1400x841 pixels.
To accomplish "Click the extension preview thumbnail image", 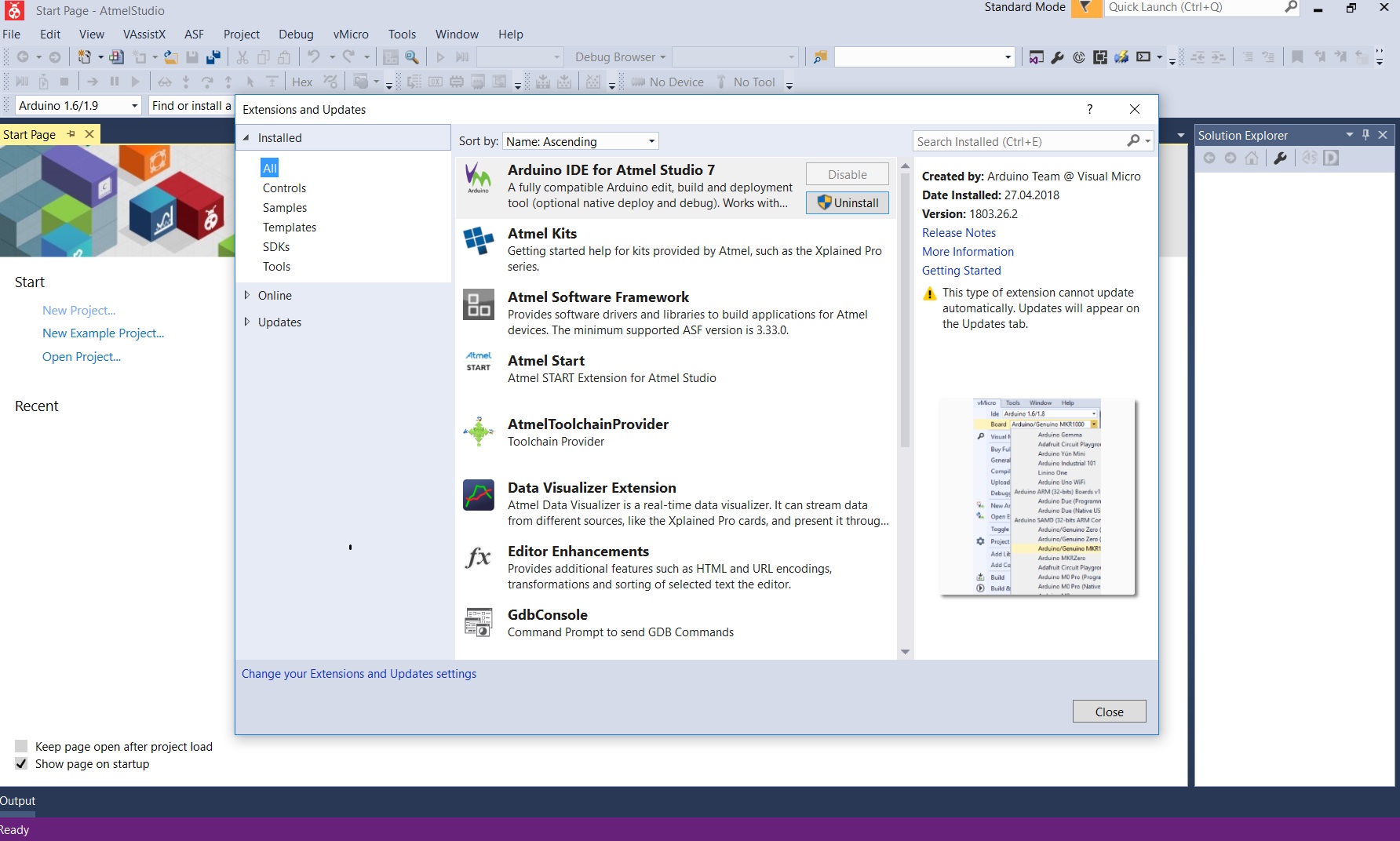I will (1037, 497).
